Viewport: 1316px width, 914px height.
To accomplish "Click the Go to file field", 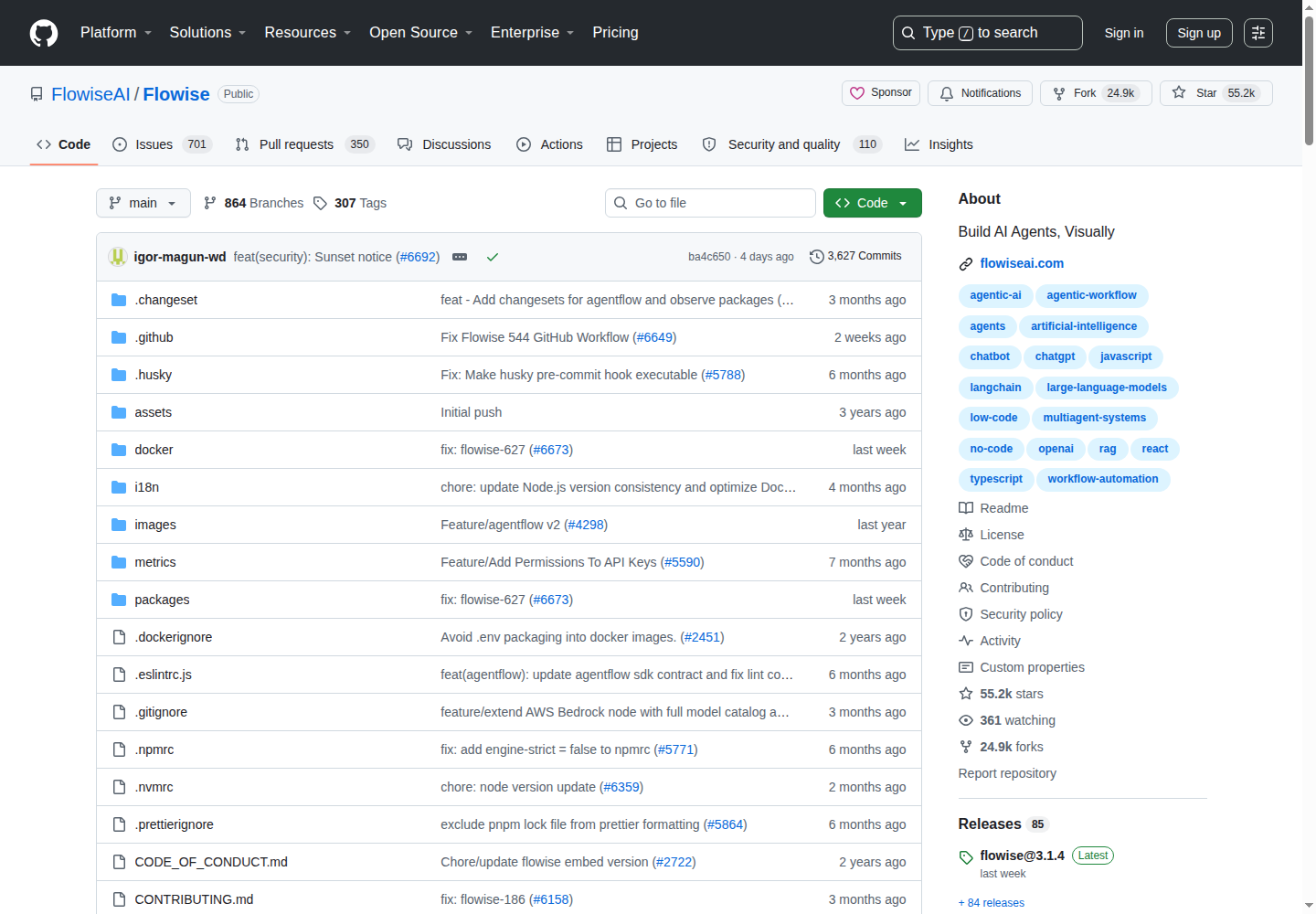I will (710, 203).
